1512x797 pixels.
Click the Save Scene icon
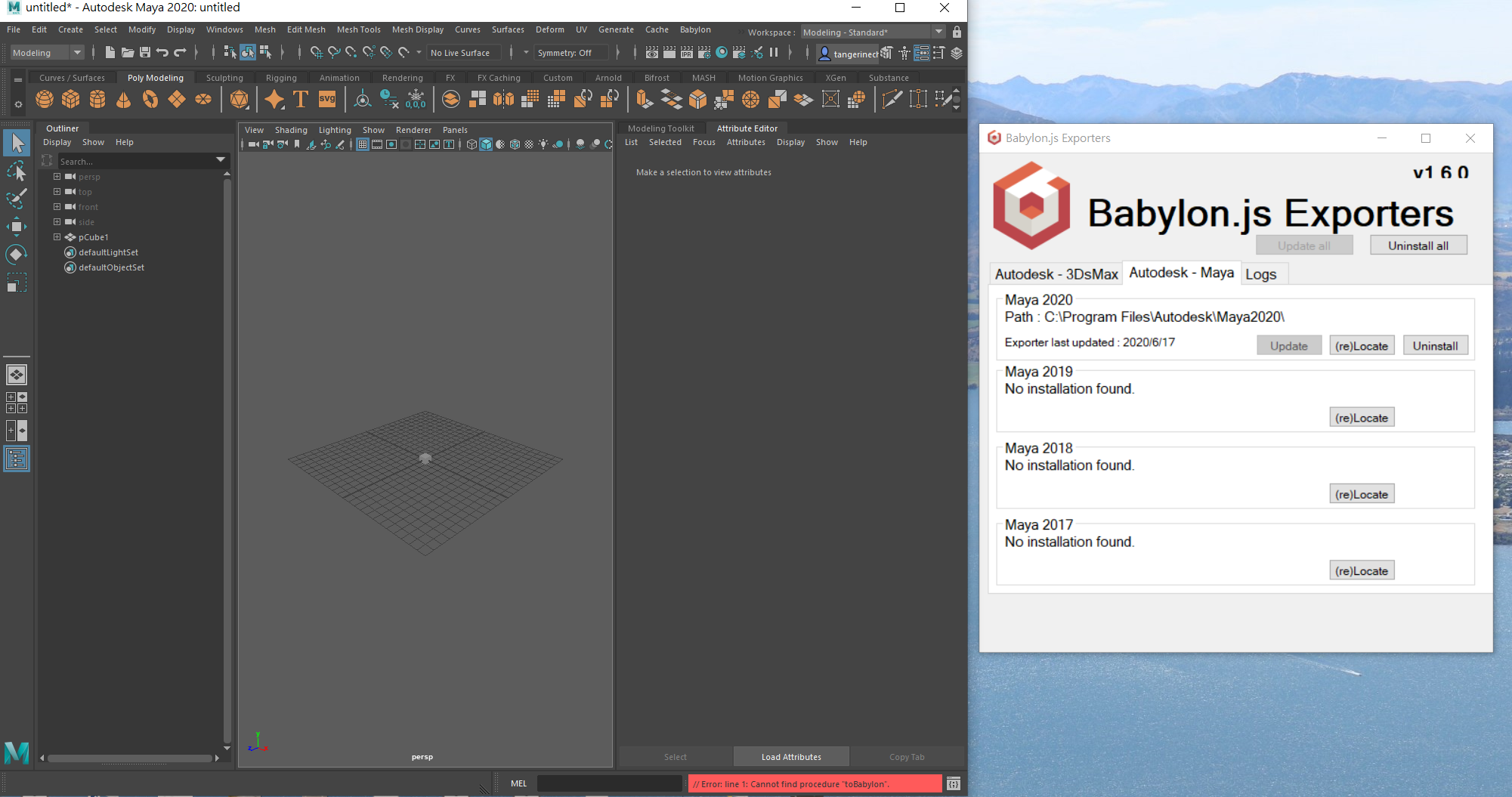tap(145, 52)
